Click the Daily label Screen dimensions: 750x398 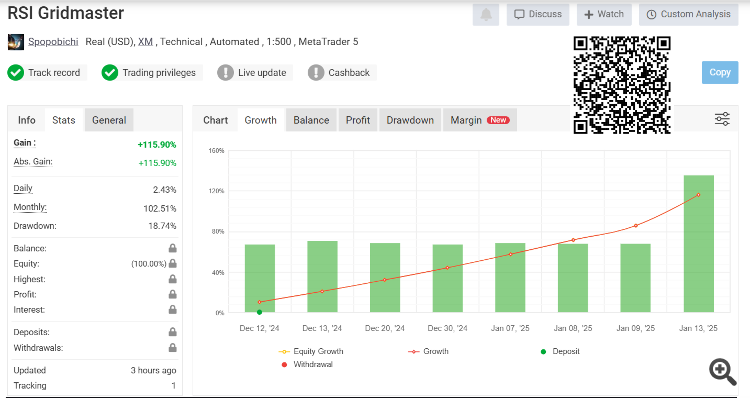(23, 188)
